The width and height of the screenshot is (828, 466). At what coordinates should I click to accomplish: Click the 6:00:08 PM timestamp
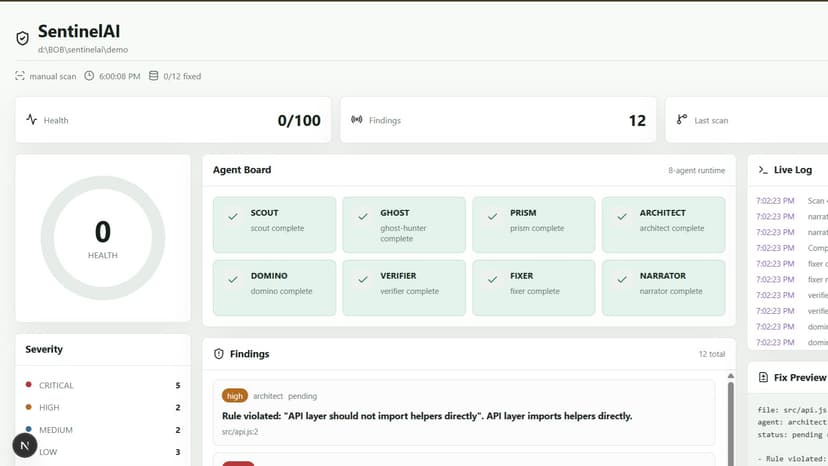[x=120, y=76]
